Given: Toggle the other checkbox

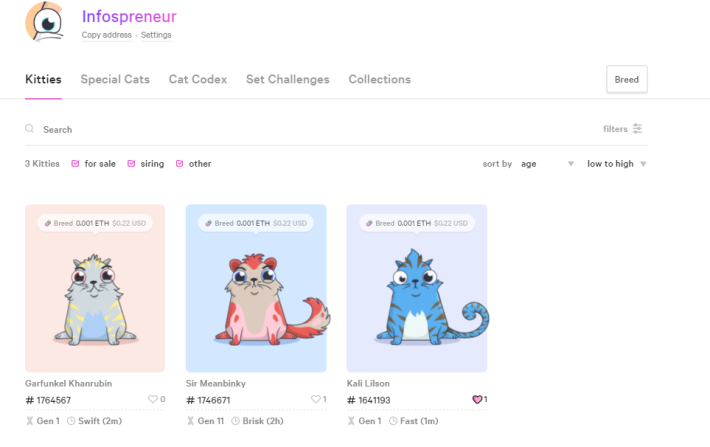Looking at the screenshot, I should coord(179,163).
